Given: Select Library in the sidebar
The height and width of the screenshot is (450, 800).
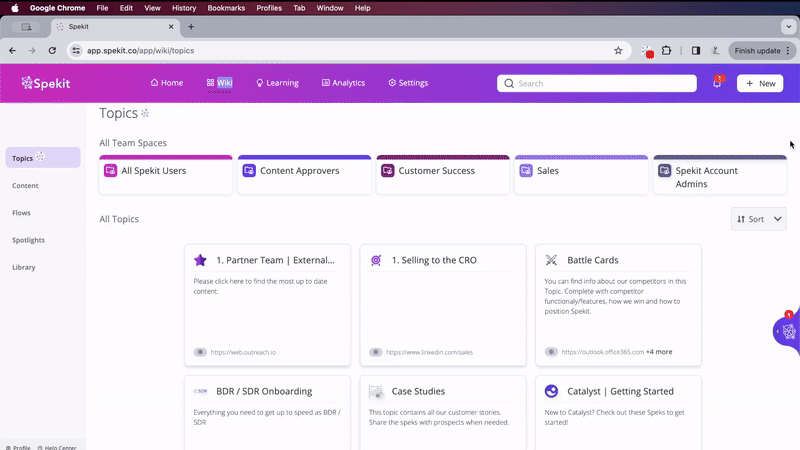Looking at the screenshot, I should pyautogui.click(x=24, y=267).
